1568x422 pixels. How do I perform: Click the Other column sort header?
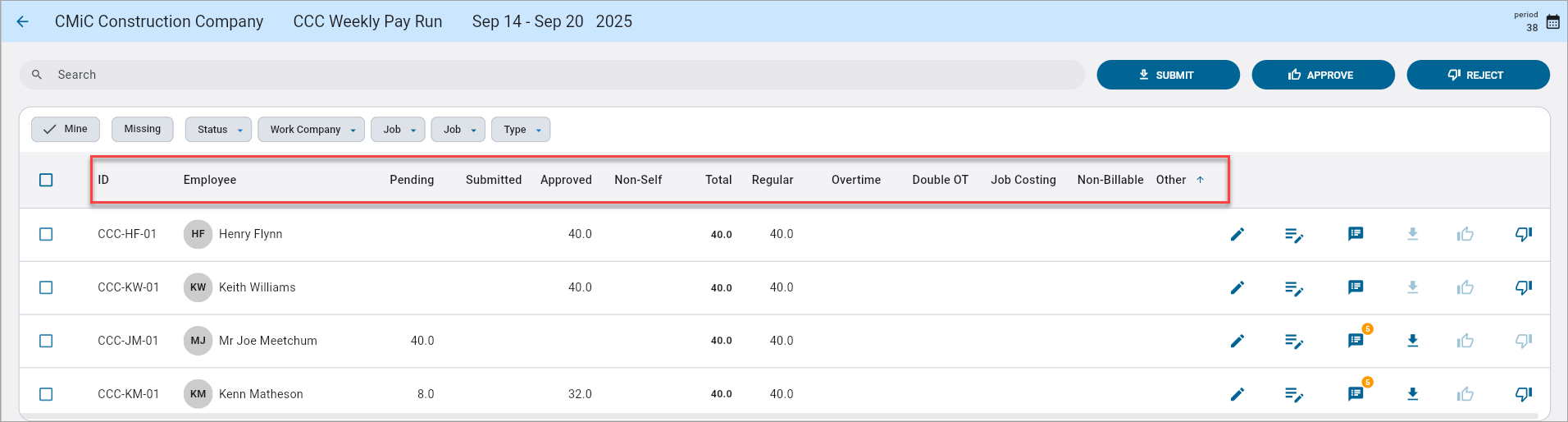coord(1171,180)
